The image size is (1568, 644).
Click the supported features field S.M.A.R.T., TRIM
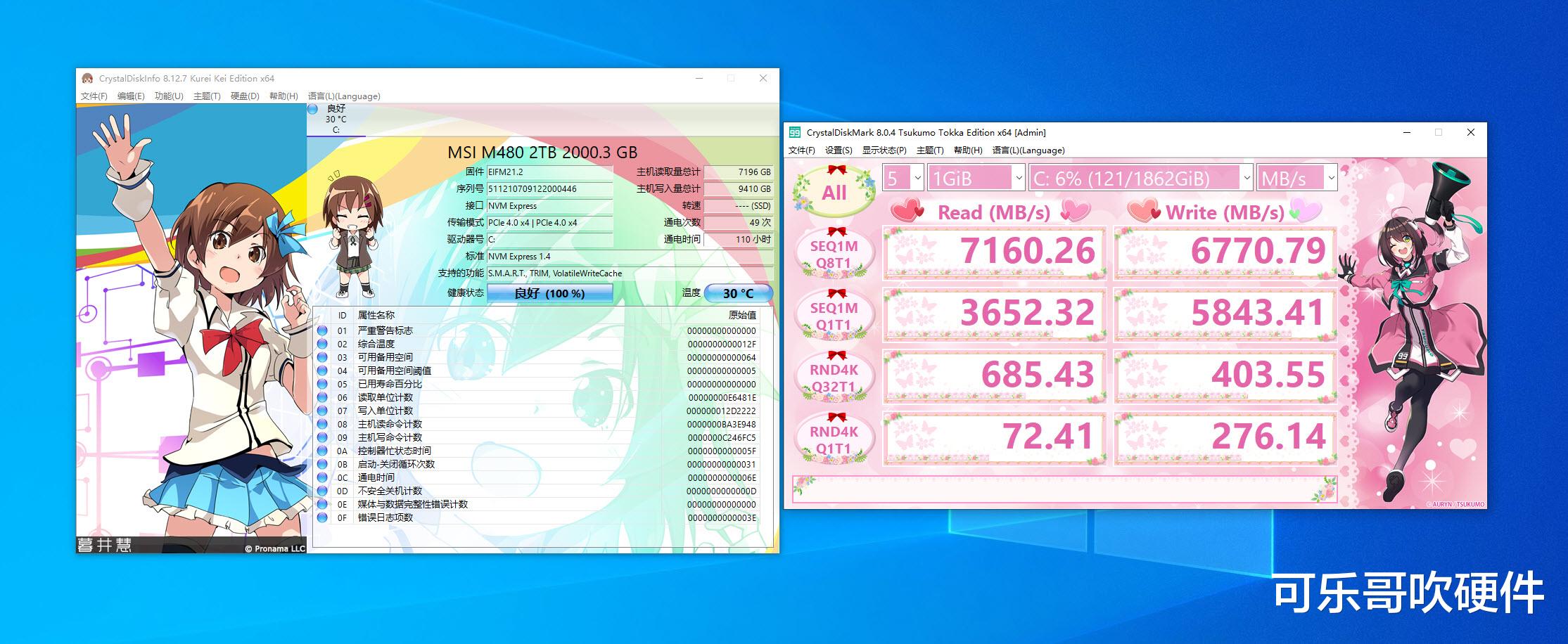coord(630,273)
